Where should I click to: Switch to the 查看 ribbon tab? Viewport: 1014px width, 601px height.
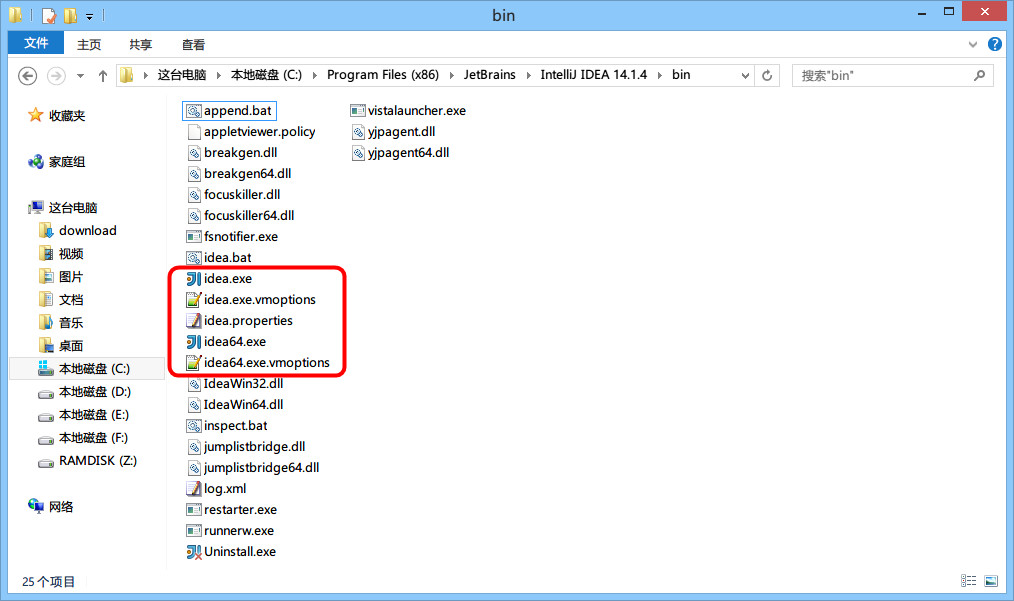193,44
